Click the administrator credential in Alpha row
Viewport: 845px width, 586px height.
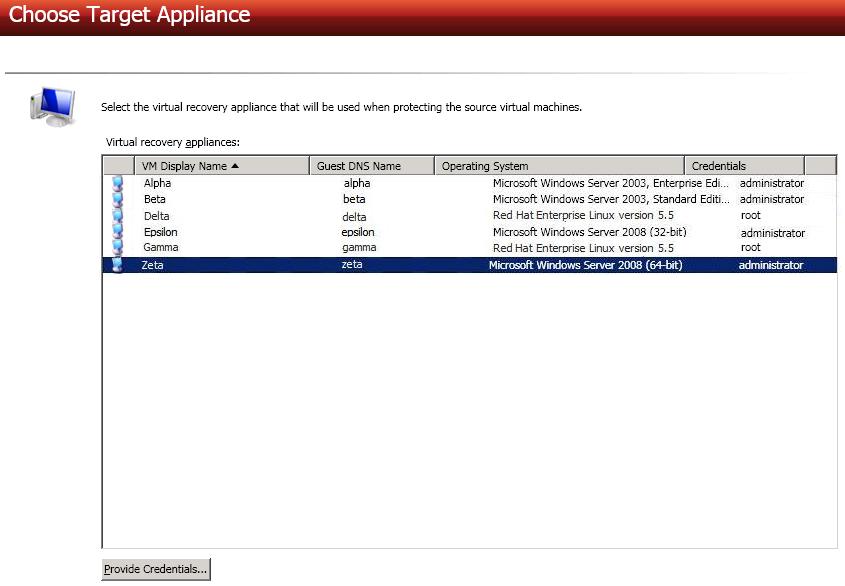(772, 183)
